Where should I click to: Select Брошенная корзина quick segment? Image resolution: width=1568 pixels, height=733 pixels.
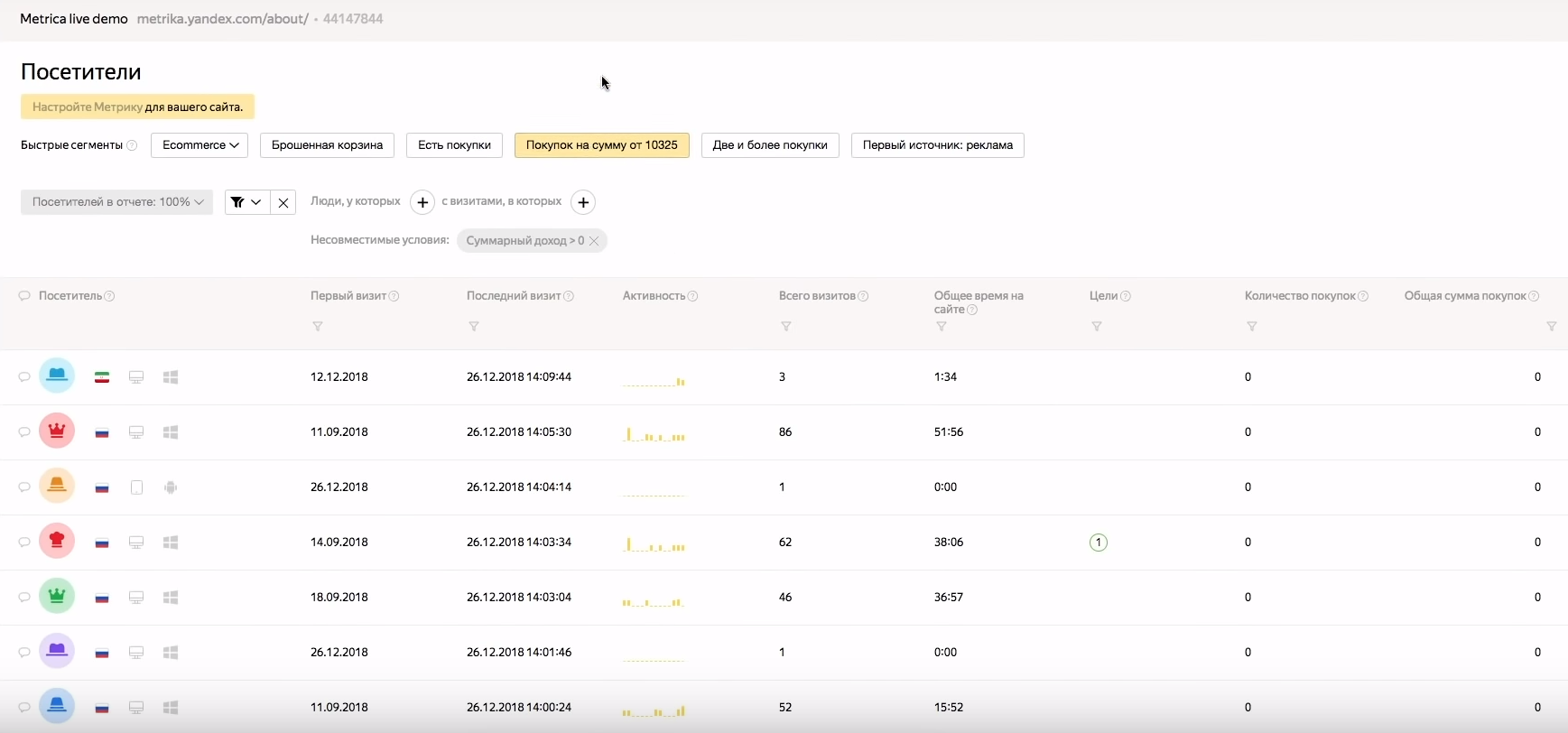327,145
